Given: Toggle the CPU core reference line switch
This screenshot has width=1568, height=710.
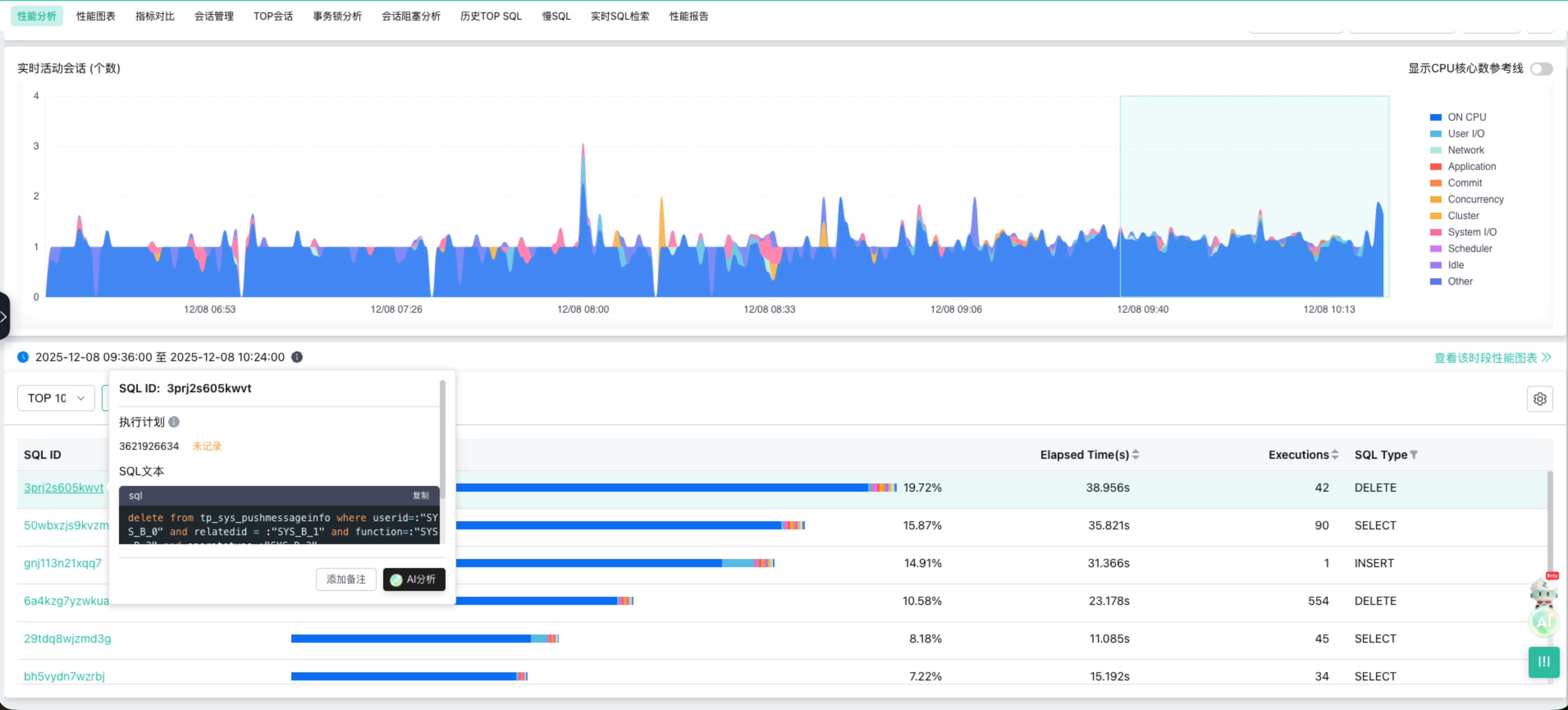Looking at the screenshot, I should [1541, 69].
